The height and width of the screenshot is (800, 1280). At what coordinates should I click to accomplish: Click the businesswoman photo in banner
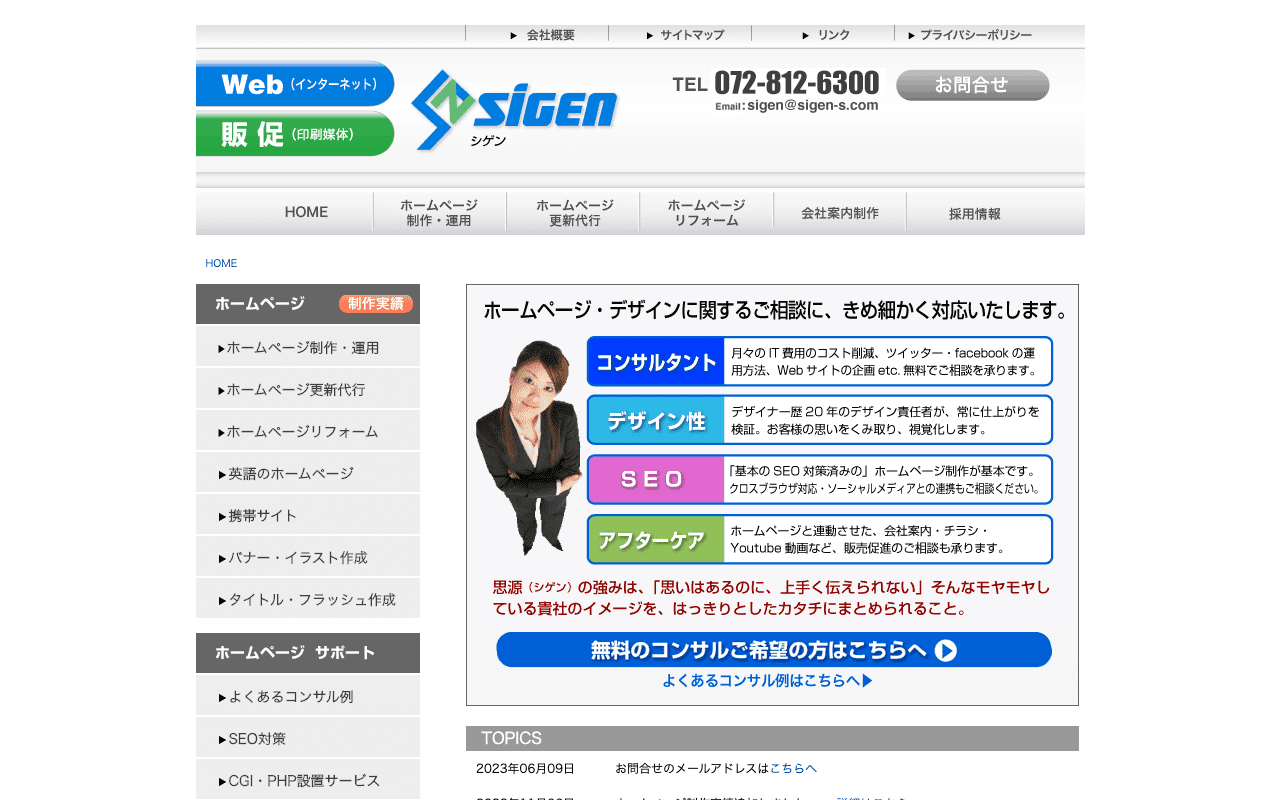coord(527,448)
